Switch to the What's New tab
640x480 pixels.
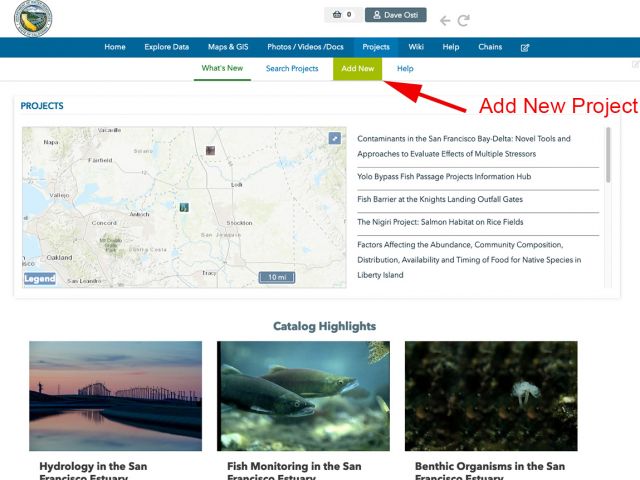[x=222, y=68]
